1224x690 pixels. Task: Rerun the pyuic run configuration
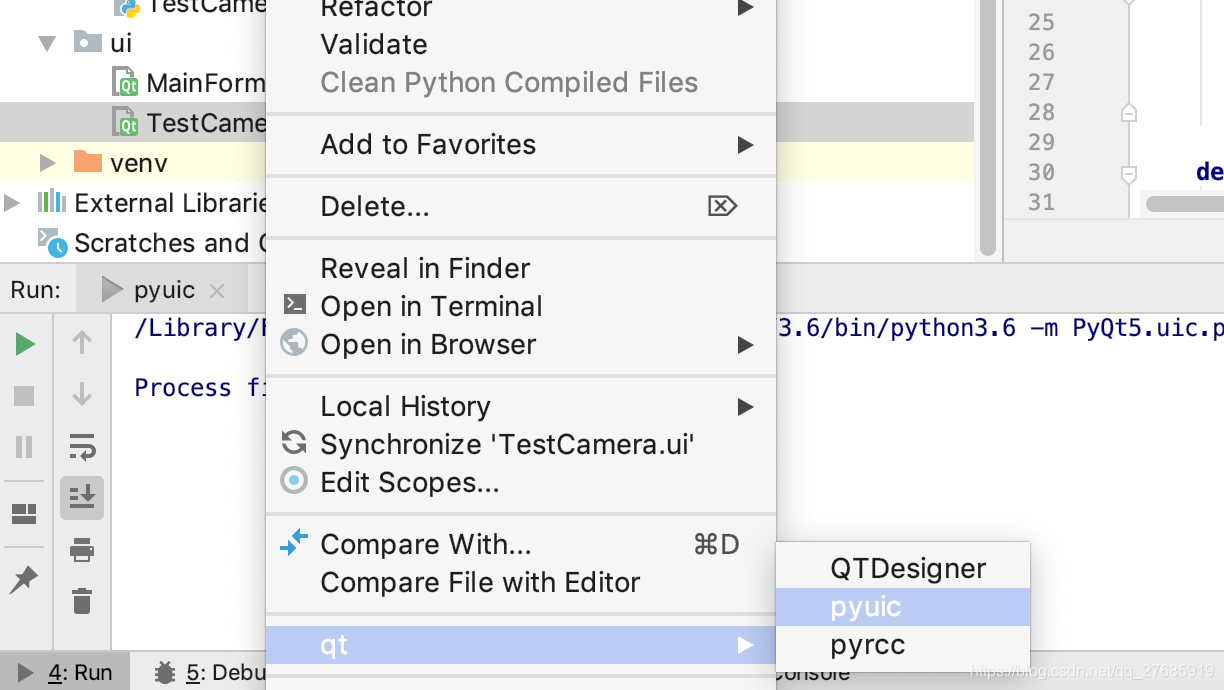click(x=22, y=343)
